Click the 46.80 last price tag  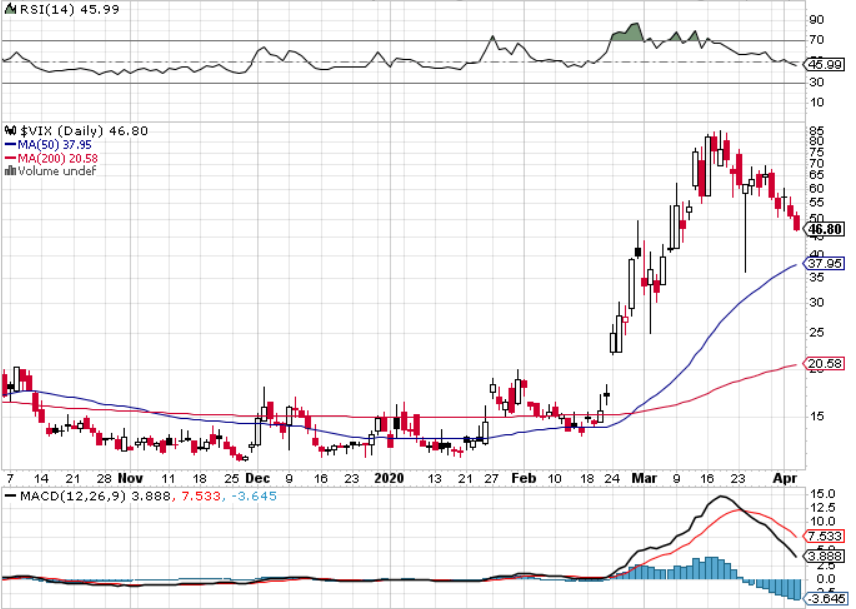coord(824,229)
